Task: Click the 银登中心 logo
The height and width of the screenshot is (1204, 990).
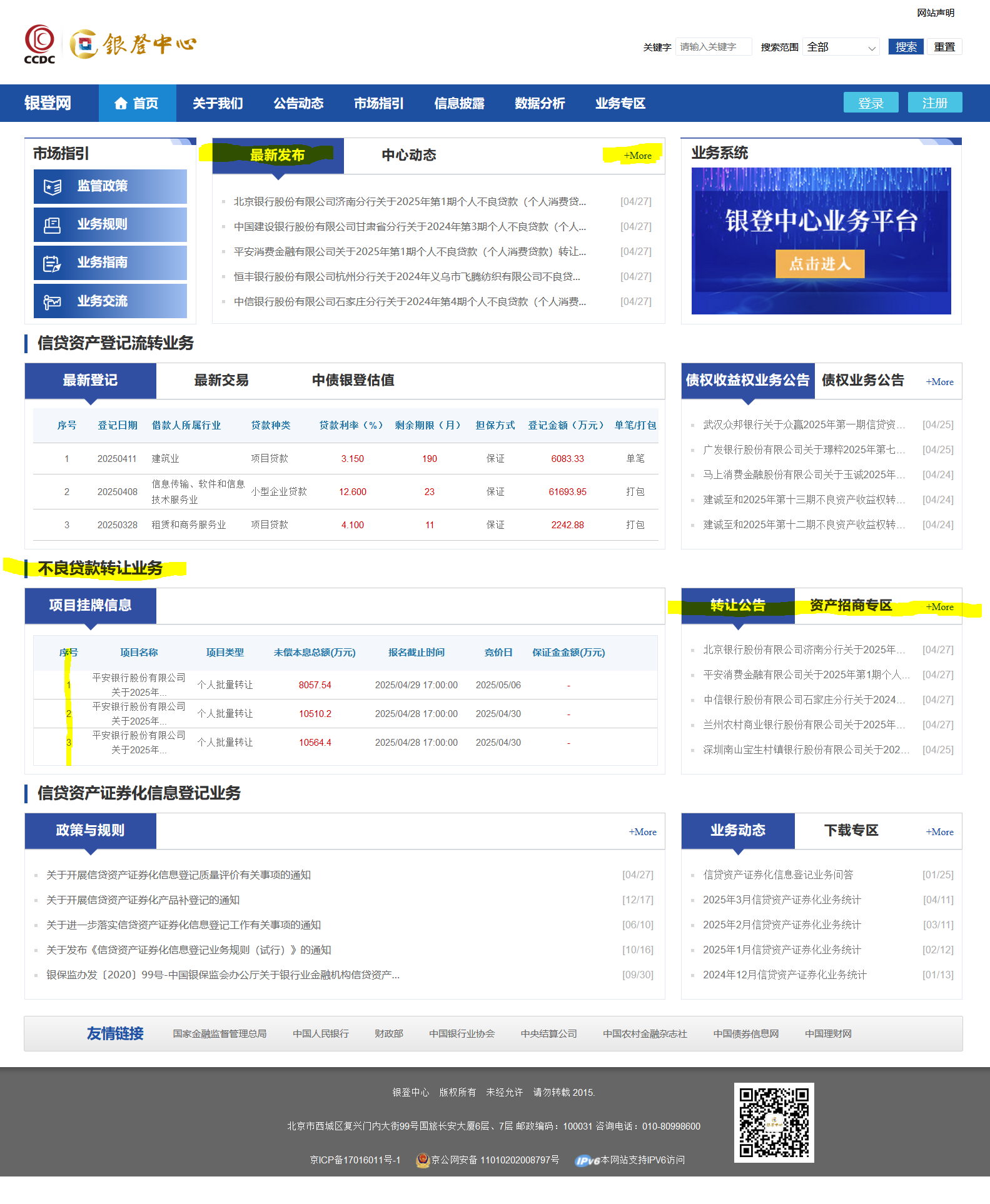Action: coord(133,44)
